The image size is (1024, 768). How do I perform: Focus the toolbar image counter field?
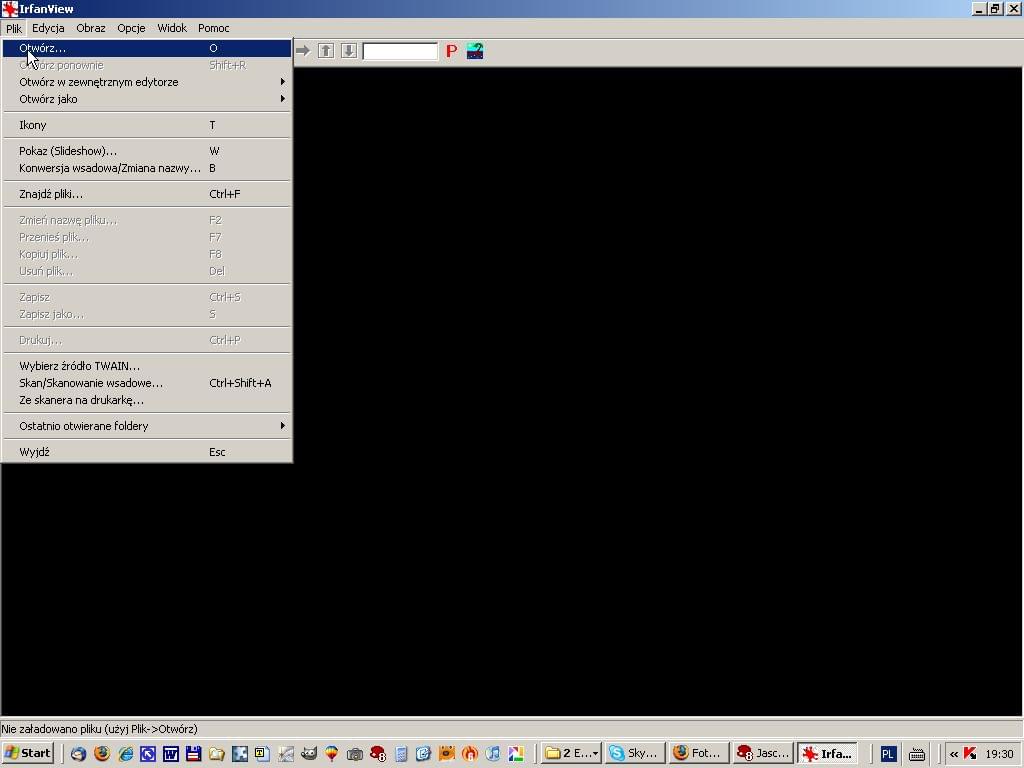click(x=400, y=51)
